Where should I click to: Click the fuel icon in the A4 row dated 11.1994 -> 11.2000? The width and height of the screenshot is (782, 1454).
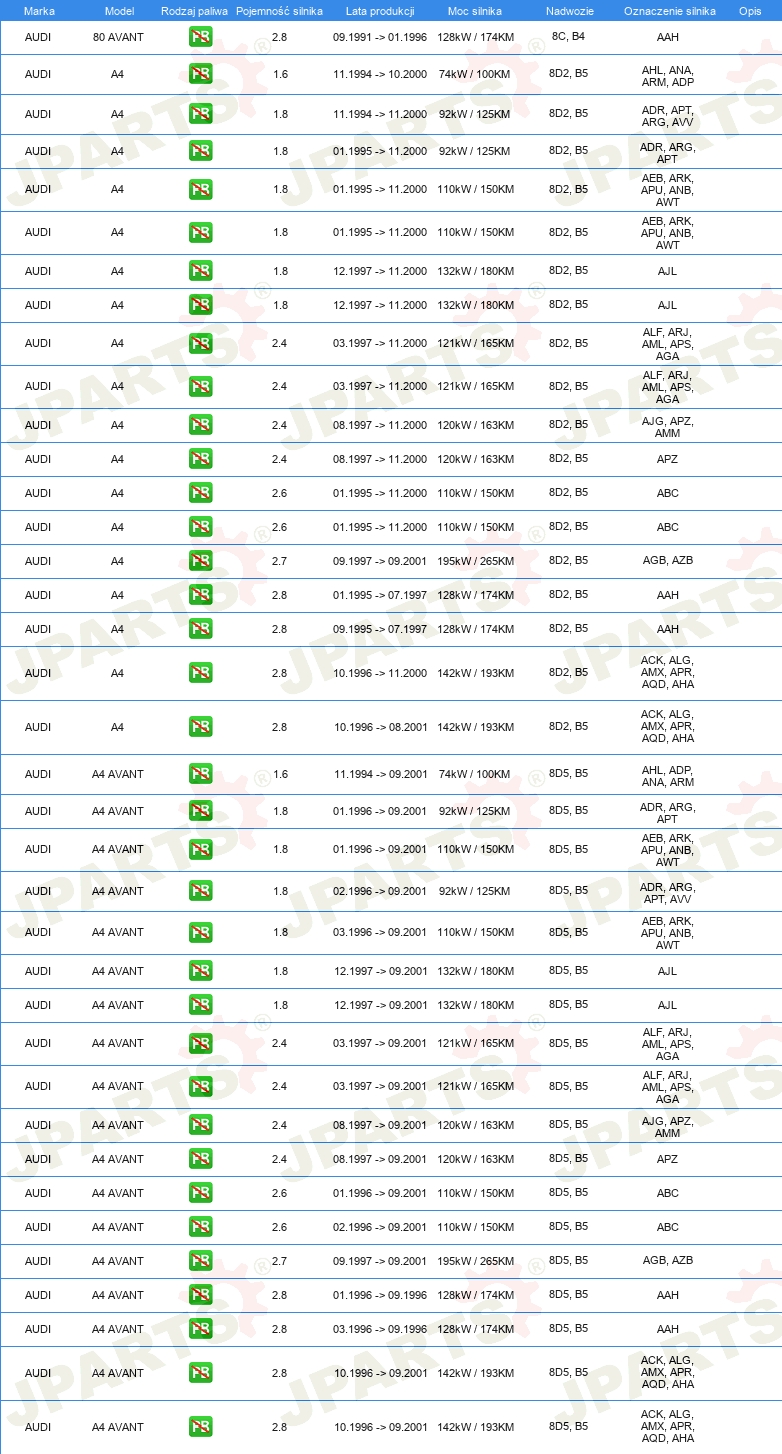(200, 114)
